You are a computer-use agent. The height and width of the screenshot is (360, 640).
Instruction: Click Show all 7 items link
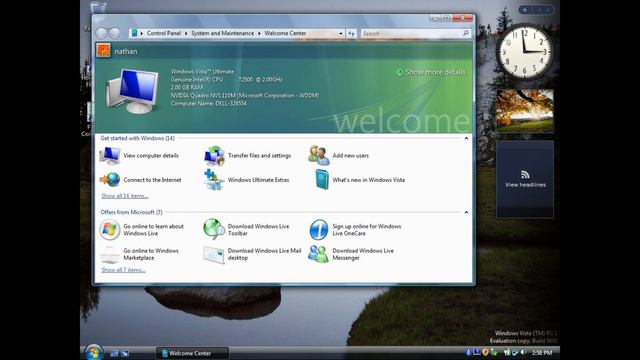click(123, 270)
